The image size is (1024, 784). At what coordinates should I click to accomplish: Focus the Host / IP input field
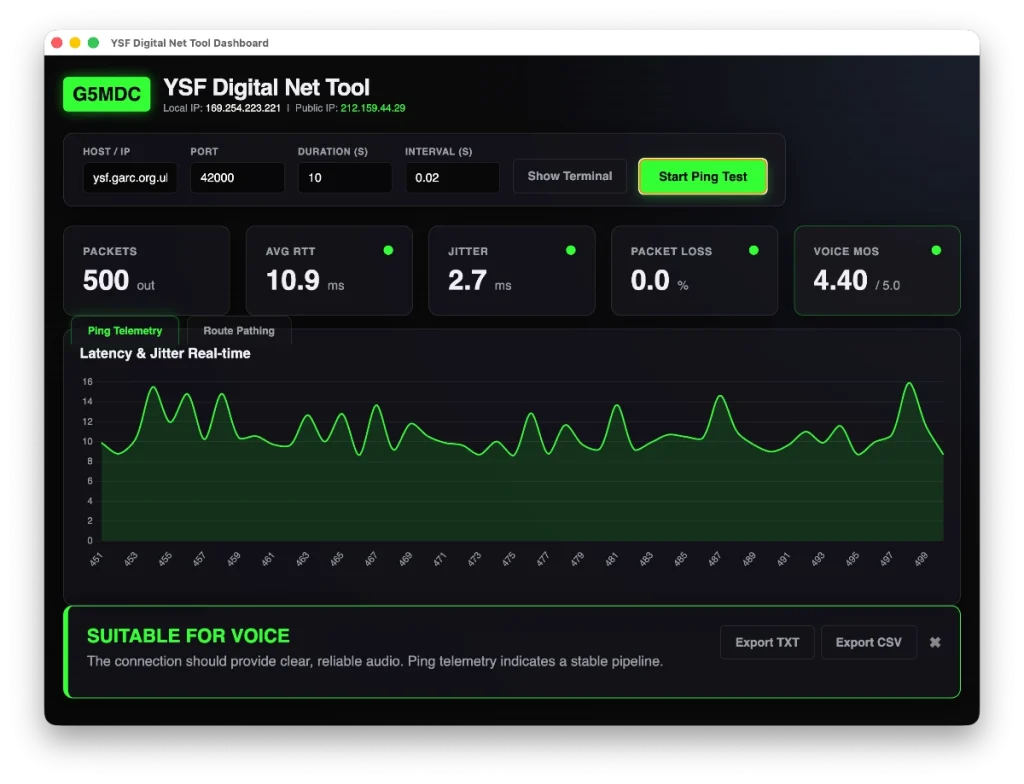129,178
